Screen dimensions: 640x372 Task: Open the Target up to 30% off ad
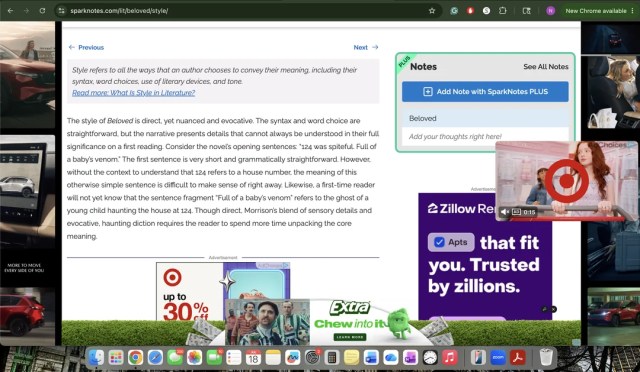(223, 291)
